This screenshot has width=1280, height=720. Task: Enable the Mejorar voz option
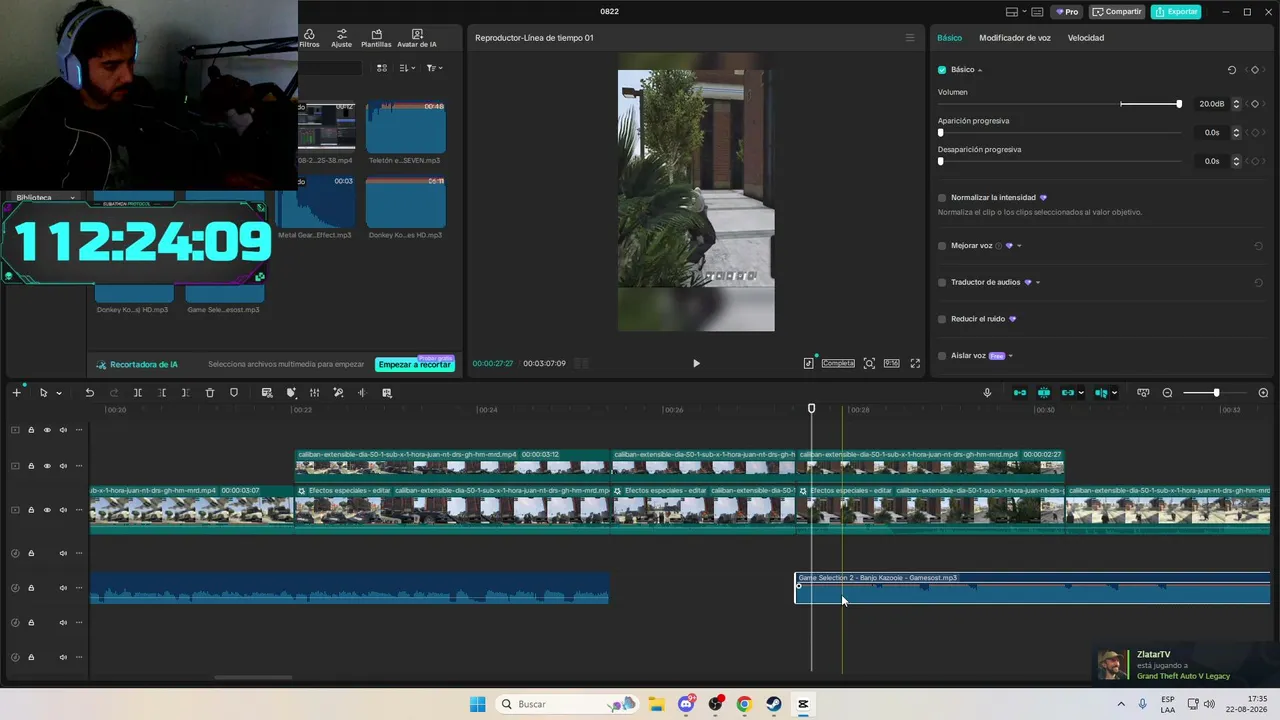click(x=942, y=246)
